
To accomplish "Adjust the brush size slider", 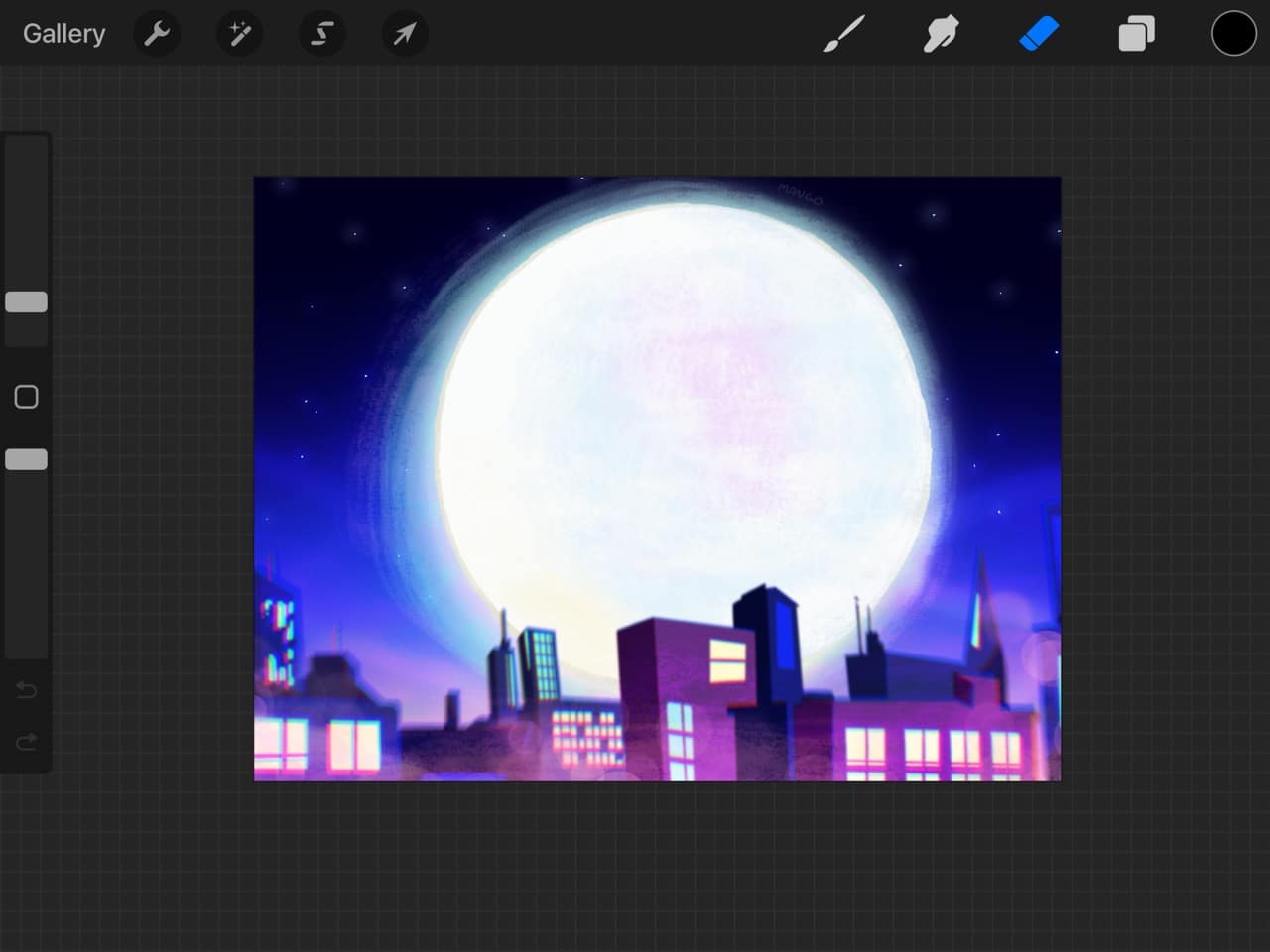I will [x=26, y=301].
